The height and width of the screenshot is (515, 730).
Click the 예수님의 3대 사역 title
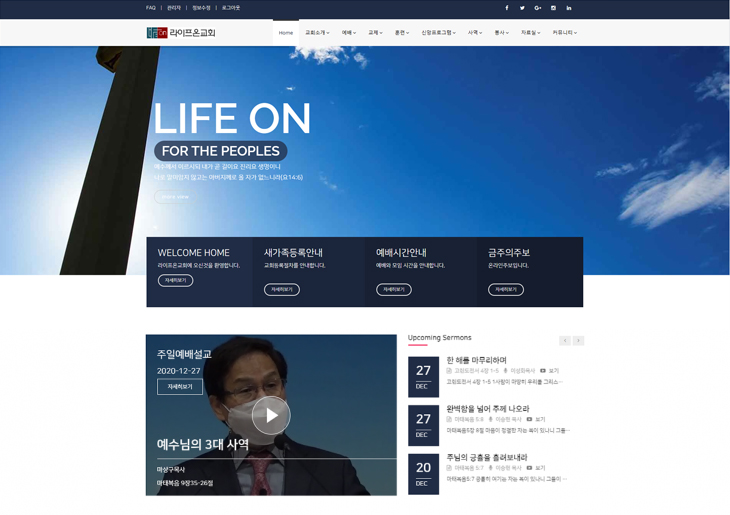point(203,444)
